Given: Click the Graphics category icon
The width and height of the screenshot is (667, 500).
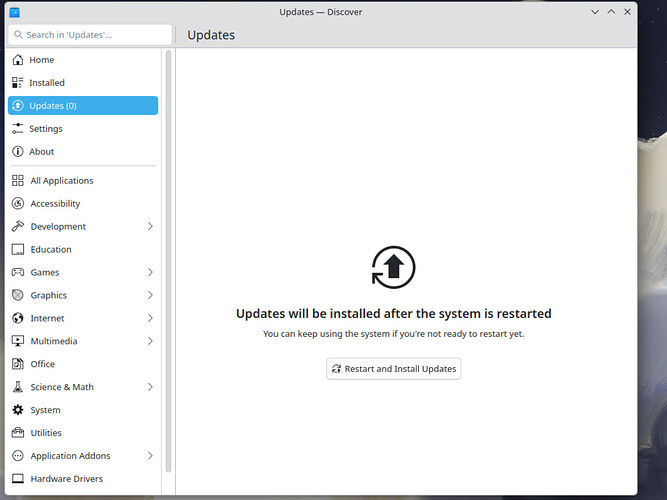Looking at the screenshot, I should point(17,295).
